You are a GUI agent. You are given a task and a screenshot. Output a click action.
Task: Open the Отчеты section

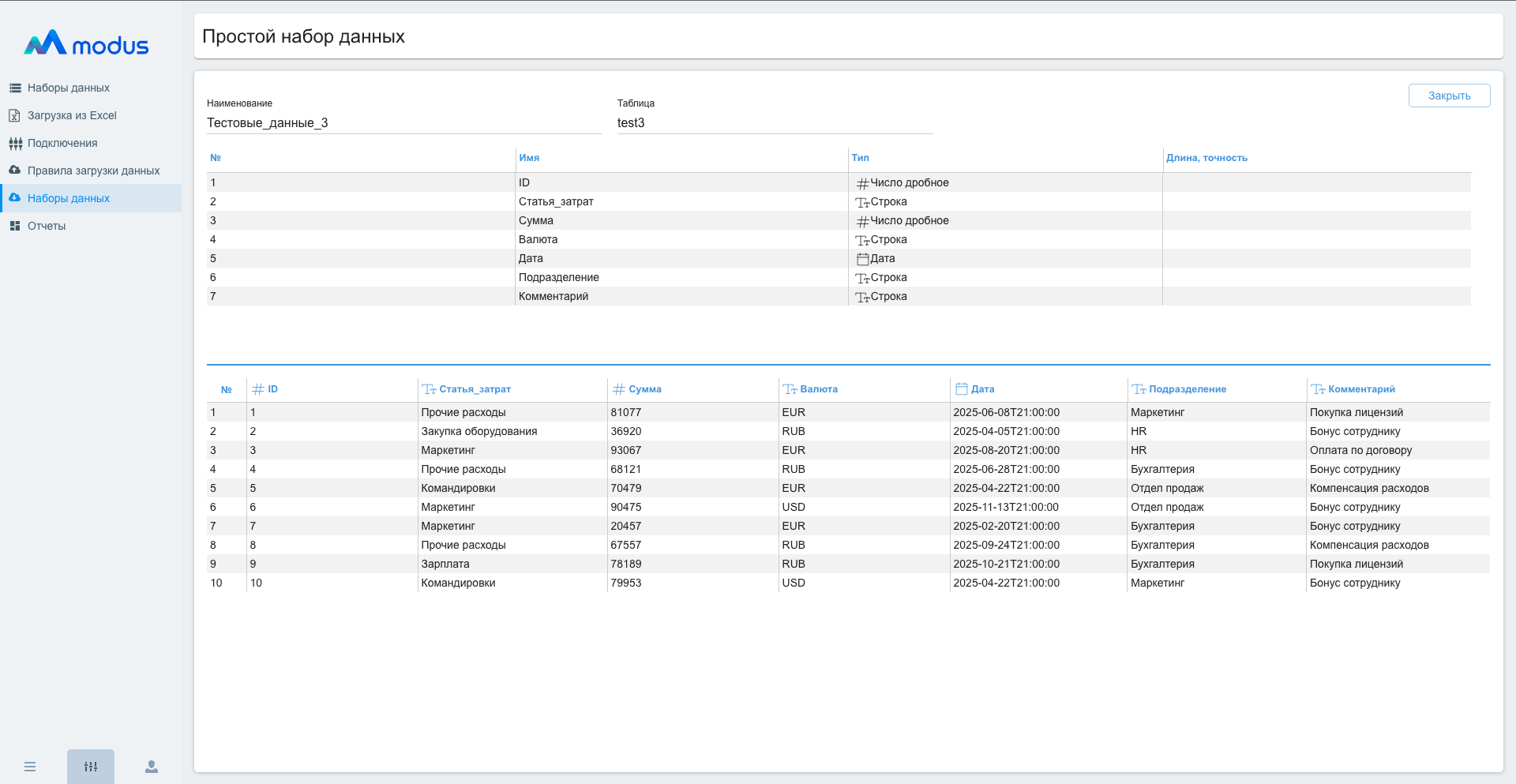47,226
